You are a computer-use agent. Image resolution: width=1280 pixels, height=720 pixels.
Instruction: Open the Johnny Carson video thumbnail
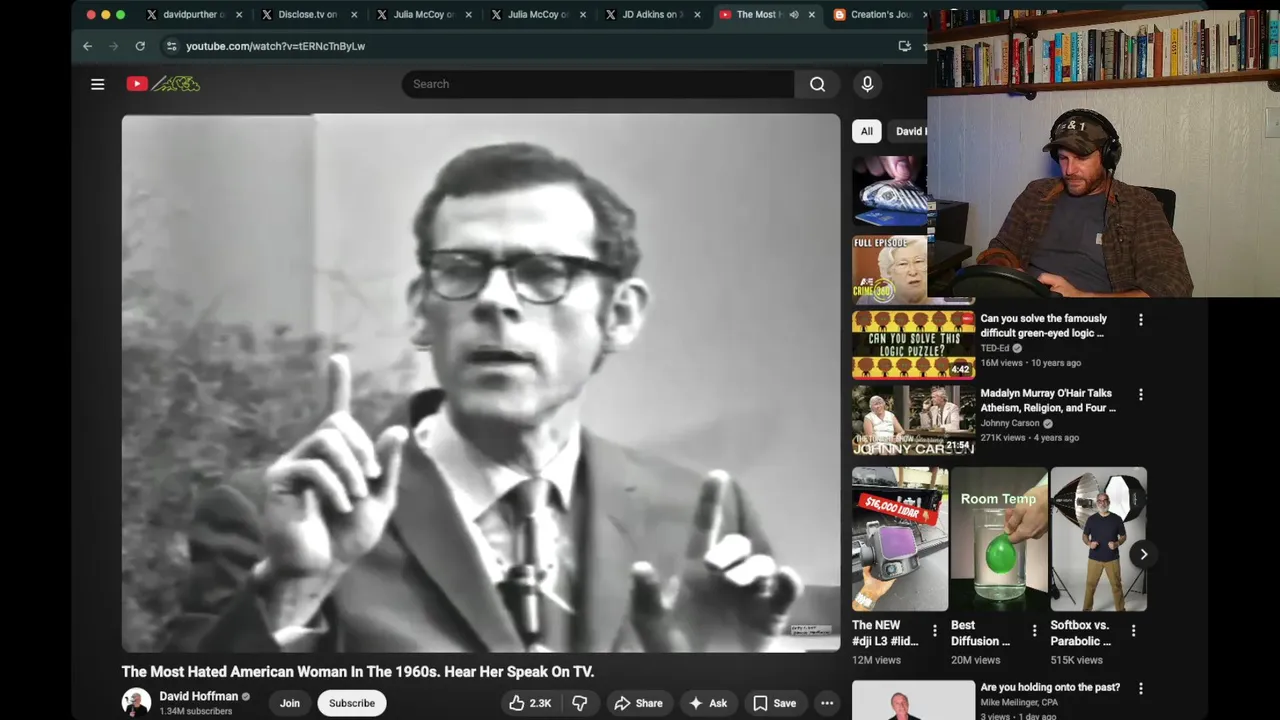point(913,420)
